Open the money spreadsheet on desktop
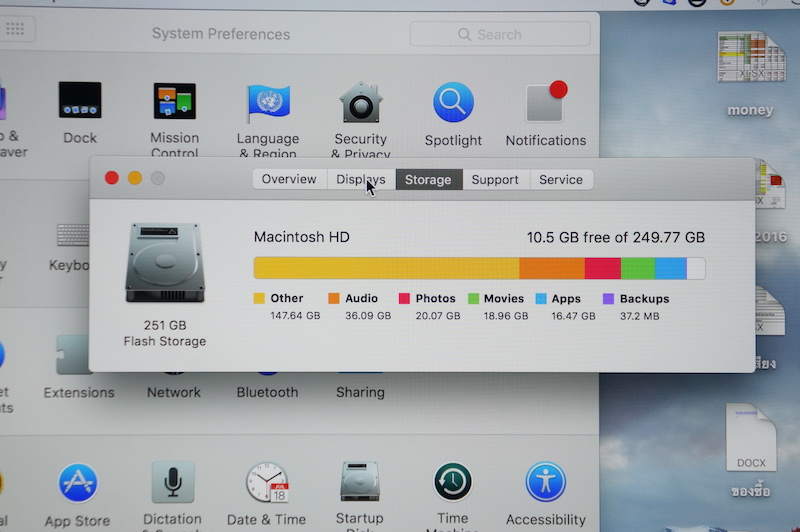Screen dimensions: 800x532 751,57
